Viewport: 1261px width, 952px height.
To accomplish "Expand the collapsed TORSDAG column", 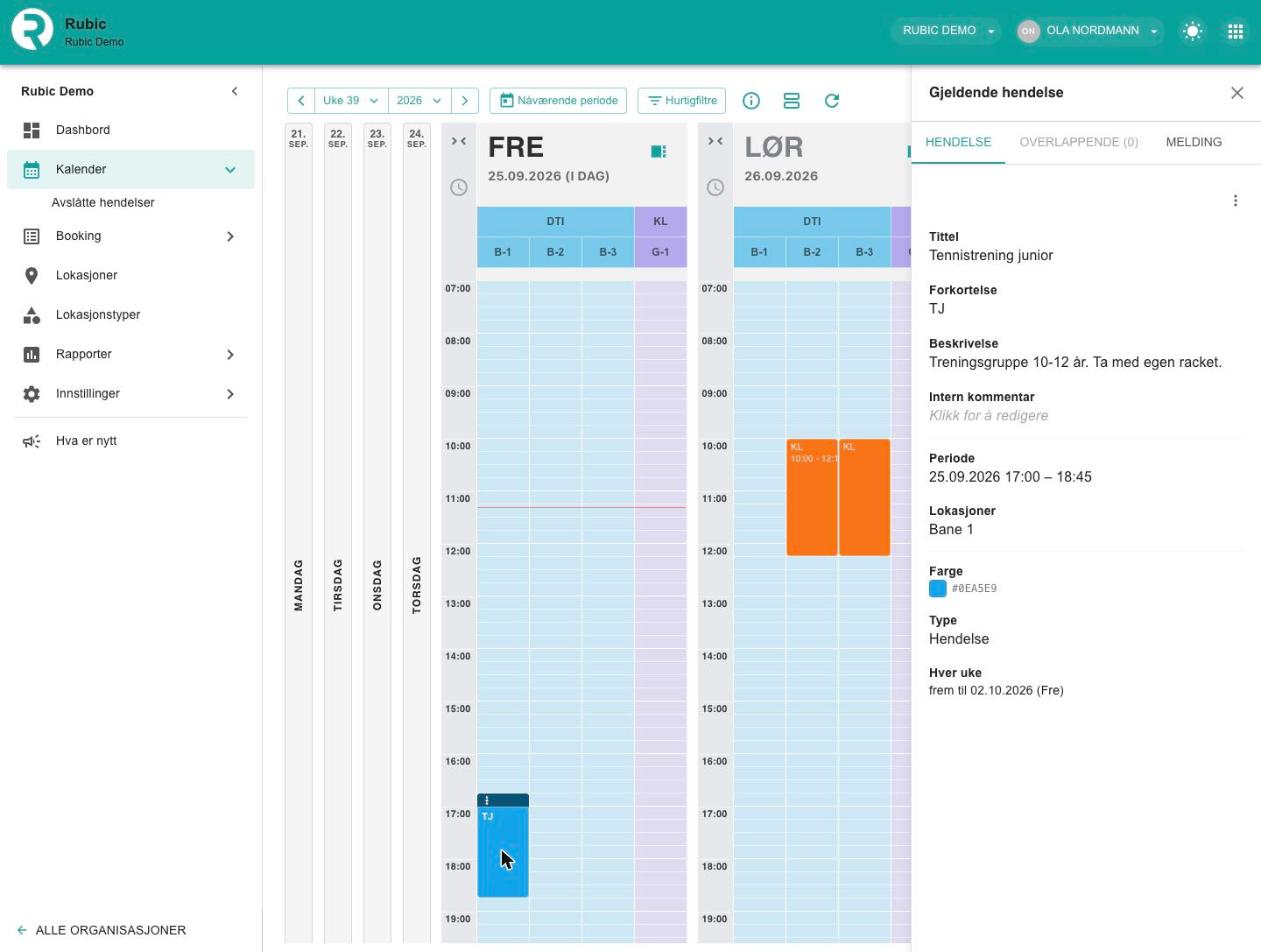I will [417, 533].
